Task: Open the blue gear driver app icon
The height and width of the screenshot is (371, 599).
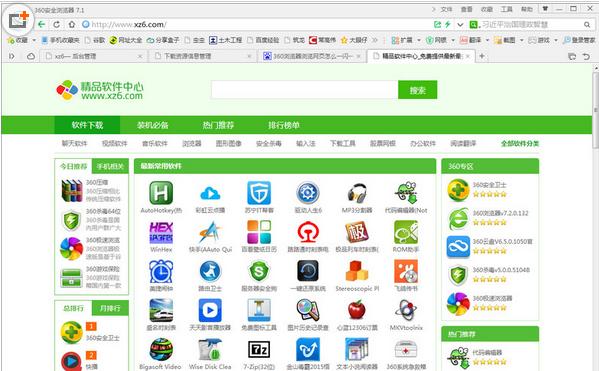Action: point(308,193)
